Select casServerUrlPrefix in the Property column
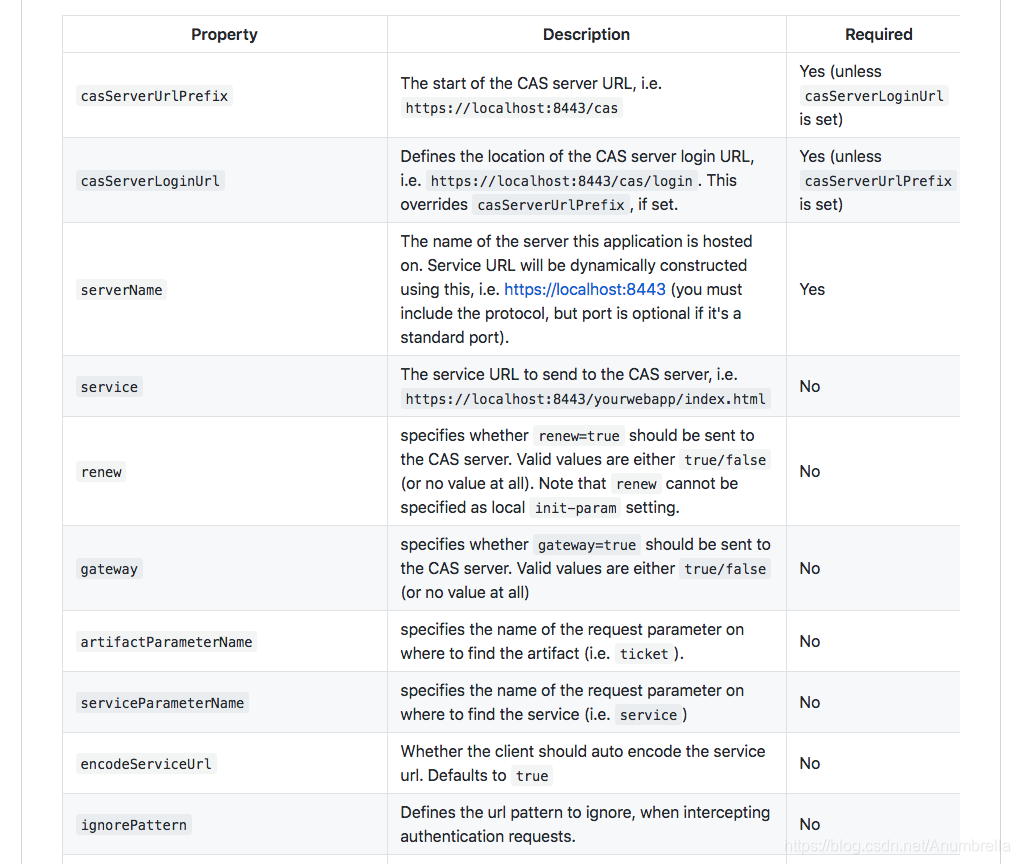This screenshot has width=1020, height=864. [x=154, y=96]
